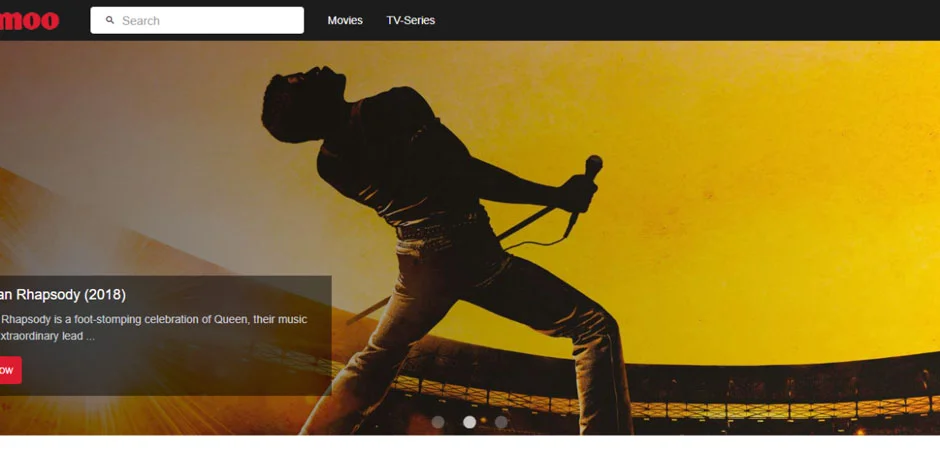The image size is (940, 454).
Task: Select the active middle carousel dot
Action: (x=469, y=422)
